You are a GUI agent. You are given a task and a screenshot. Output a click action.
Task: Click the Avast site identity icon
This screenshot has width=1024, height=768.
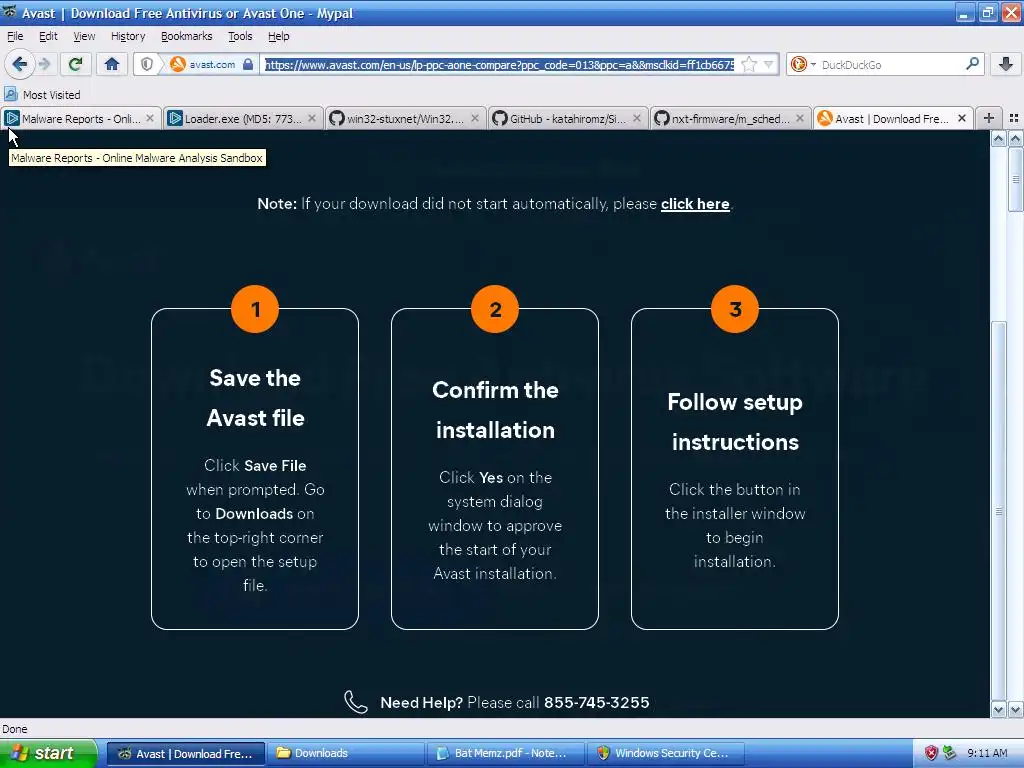178,64
